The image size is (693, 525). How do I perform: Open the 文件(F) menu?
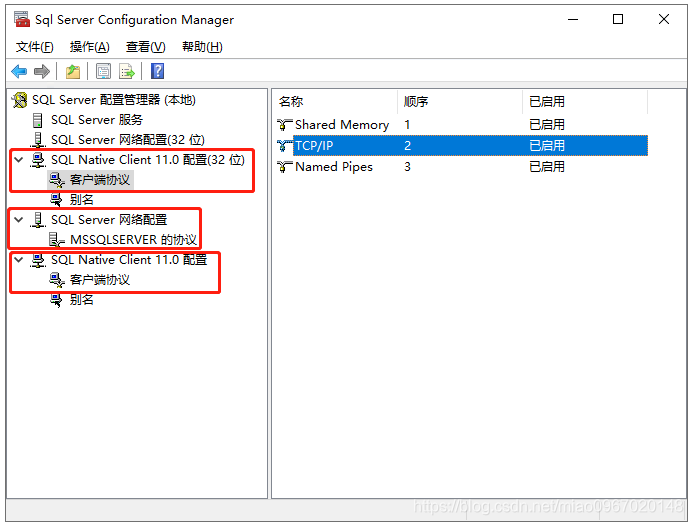pos(34,47)
